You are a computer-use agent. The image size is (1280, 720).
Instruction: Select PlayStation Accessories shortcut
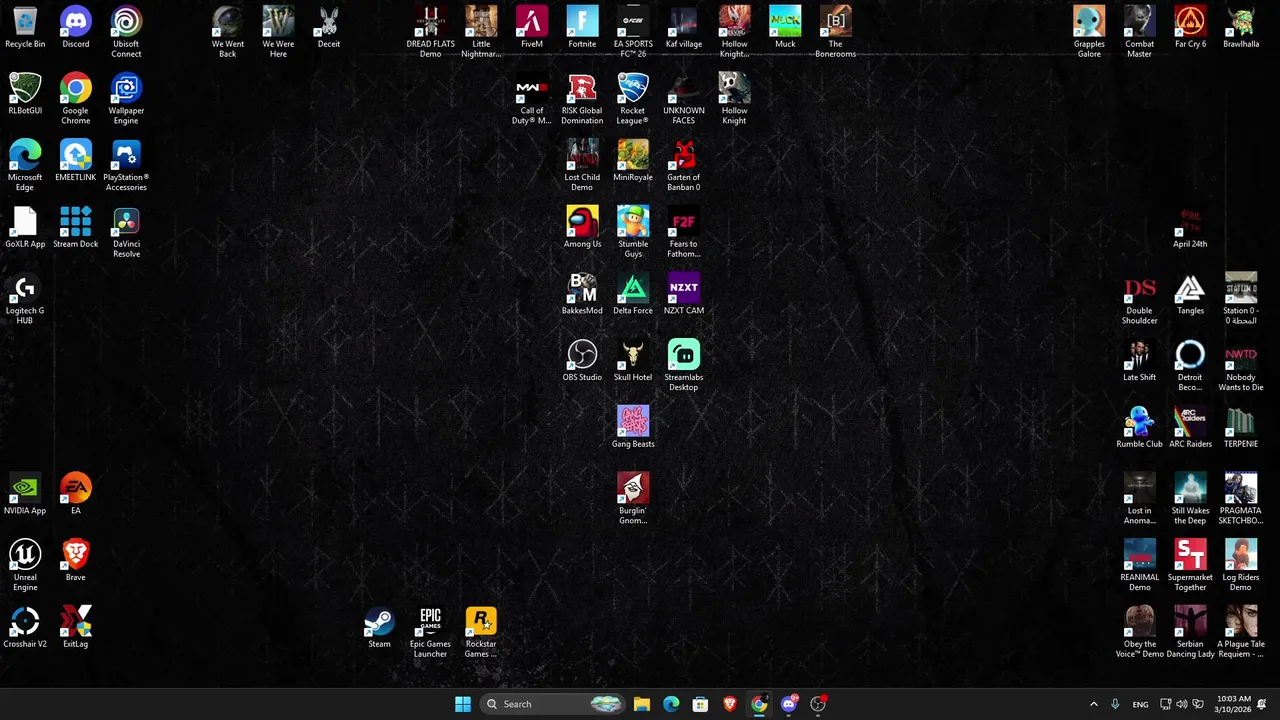tap(126, 166)
